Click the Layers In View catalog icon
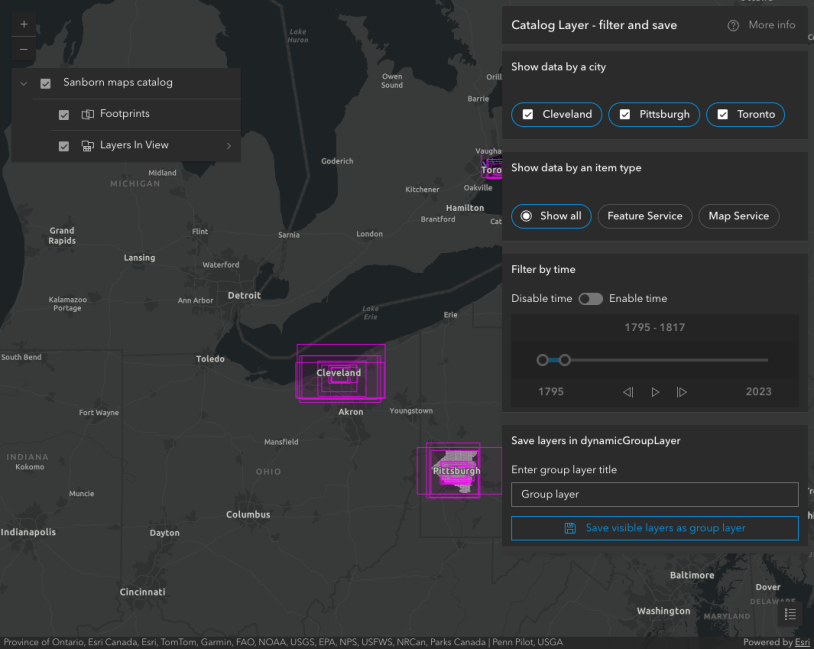 pos(88,146)
